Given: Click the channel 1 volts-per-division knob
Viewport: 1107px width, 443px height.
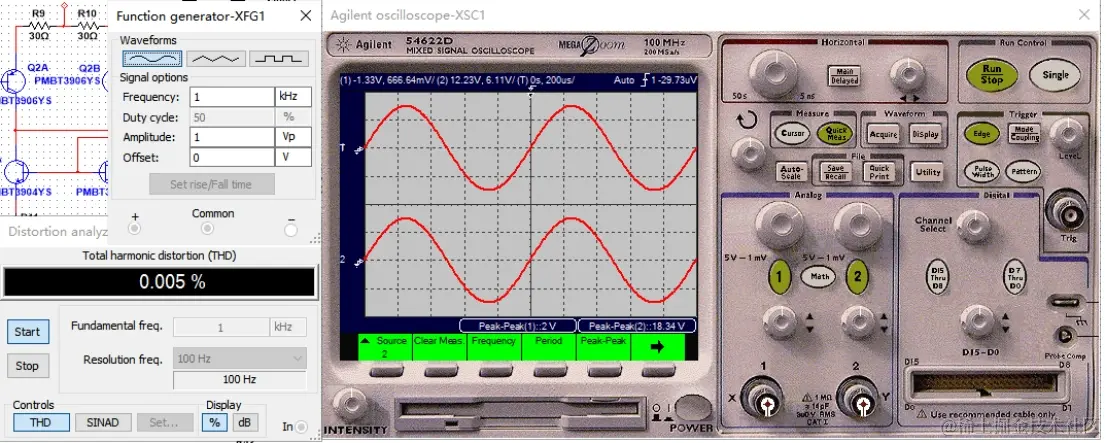Looking at the screenshot, I should click(x=779, y=224).
